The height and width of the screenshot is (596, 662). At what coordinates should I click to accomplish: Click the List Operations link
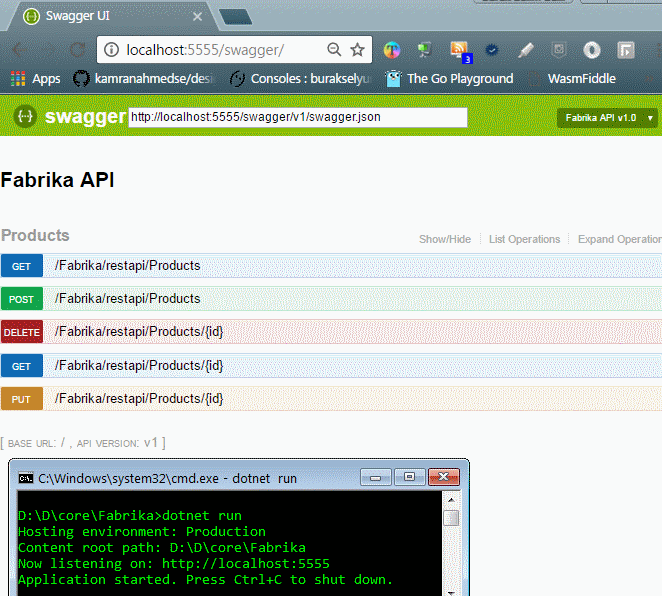(x=524, y=239)
